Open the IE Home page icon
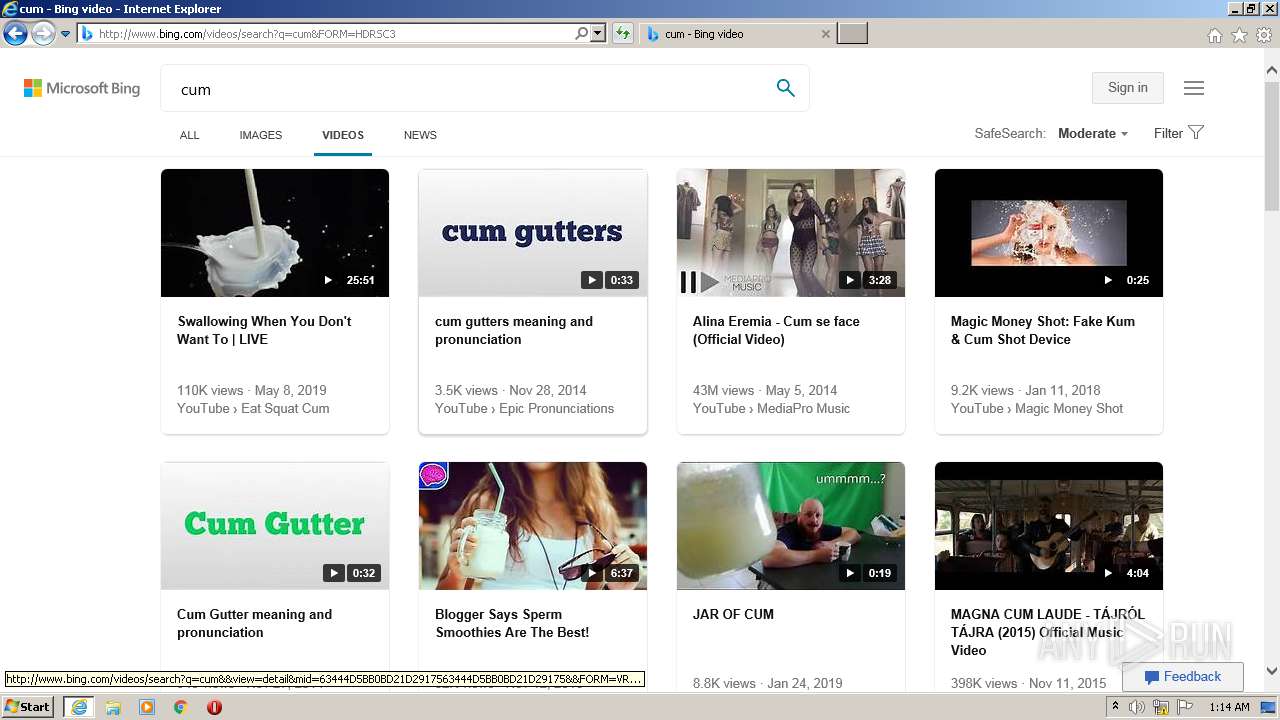The width and height of the screenshot is (1280, 720). click(1214, 35)
